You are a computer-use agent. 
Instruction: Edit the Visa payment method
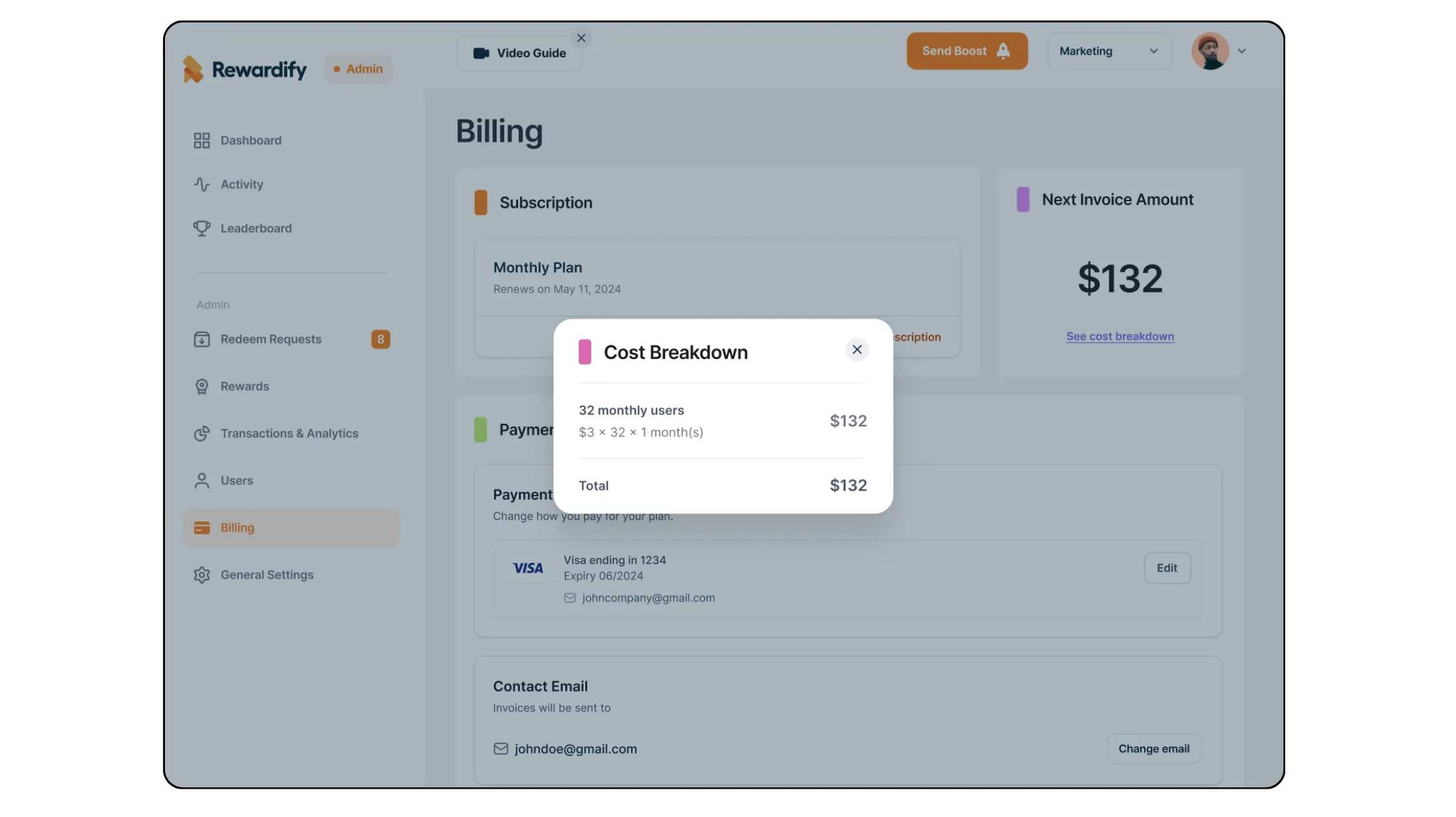point(1166,568)
